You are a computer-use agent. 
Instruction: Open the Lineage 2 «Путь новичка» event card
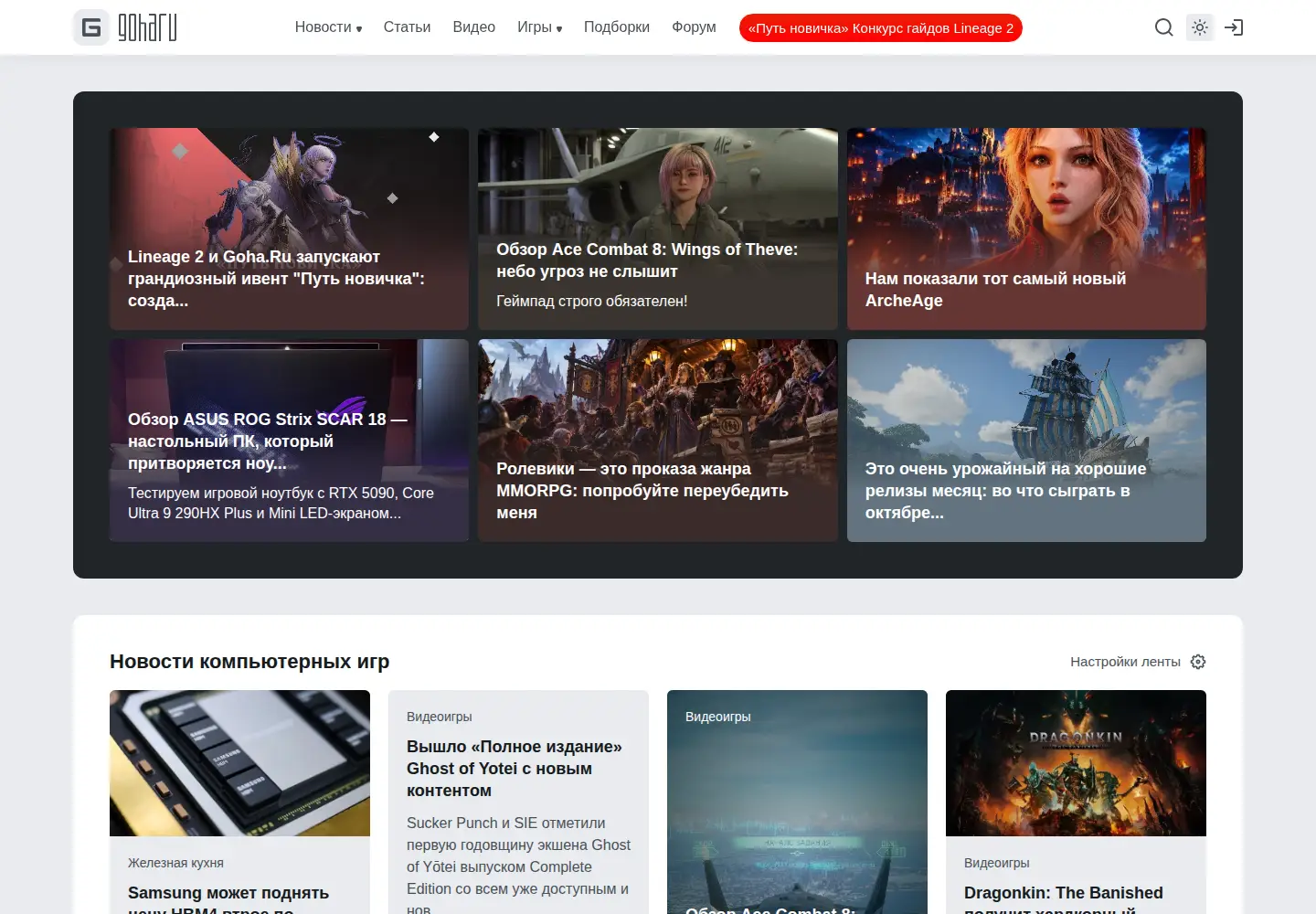point(289,228)
